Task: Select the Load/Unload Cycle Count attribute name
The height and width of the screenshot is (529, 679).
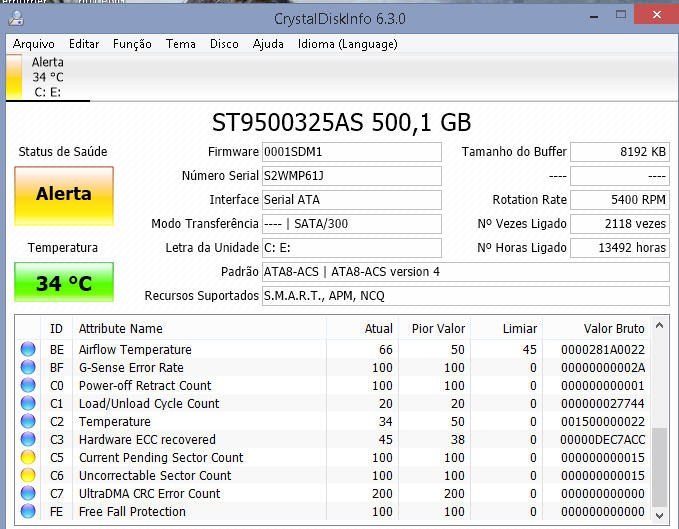Action: click(149, 403)
